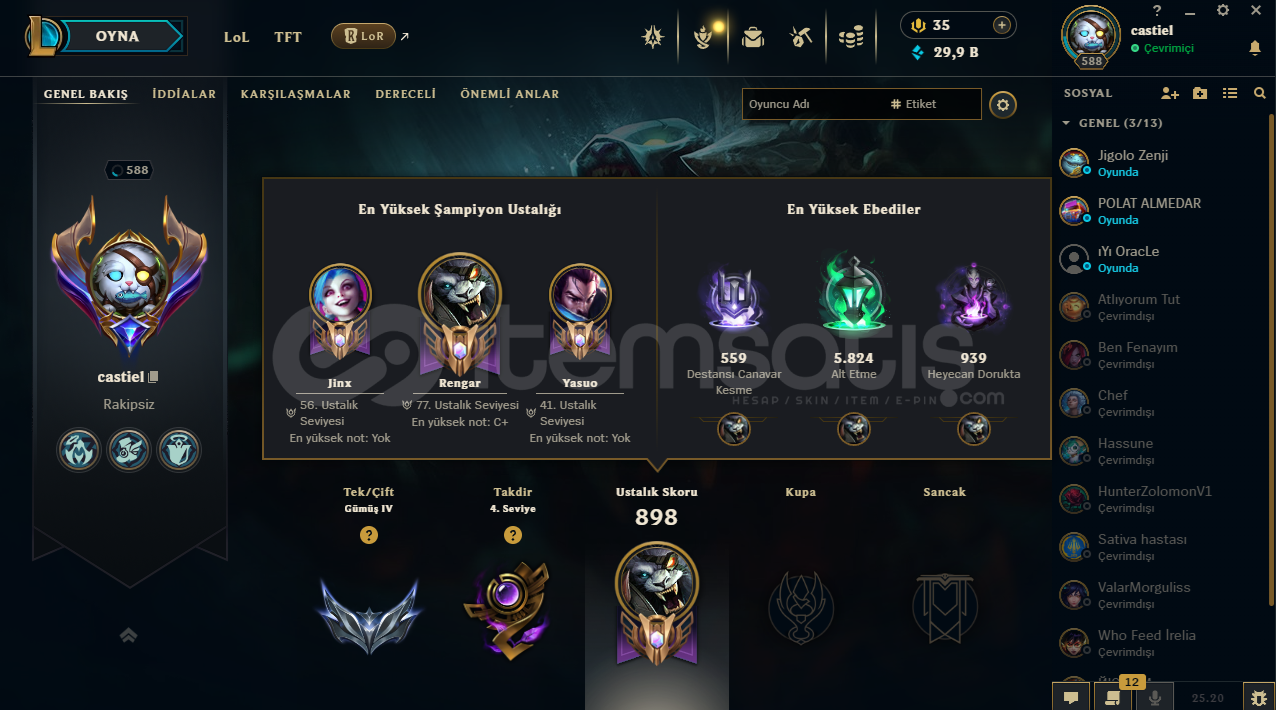
Task: Click the OYNA play button
Action: 118,36
